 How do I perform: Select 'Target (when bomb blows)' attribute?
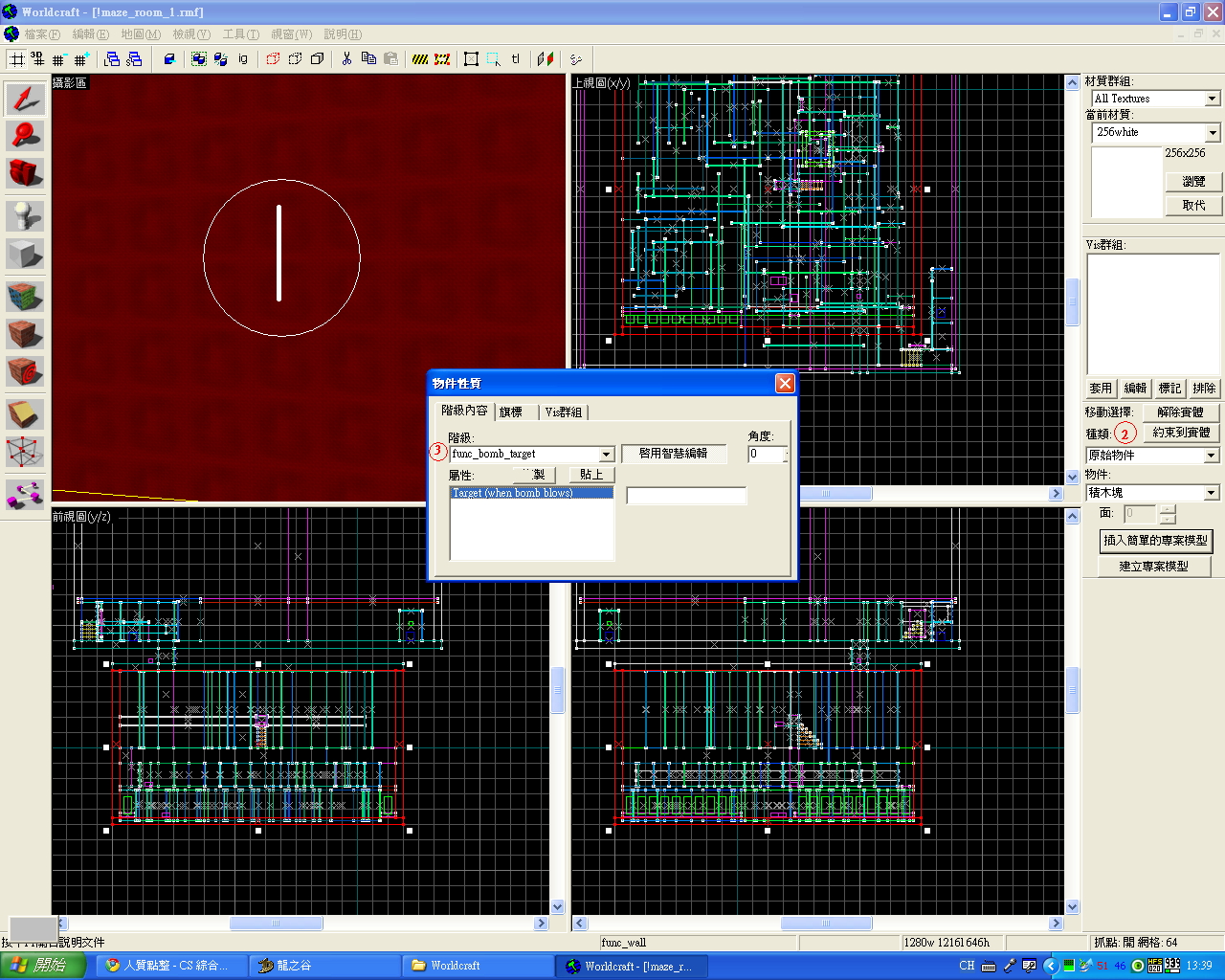(x=532, y=493)
